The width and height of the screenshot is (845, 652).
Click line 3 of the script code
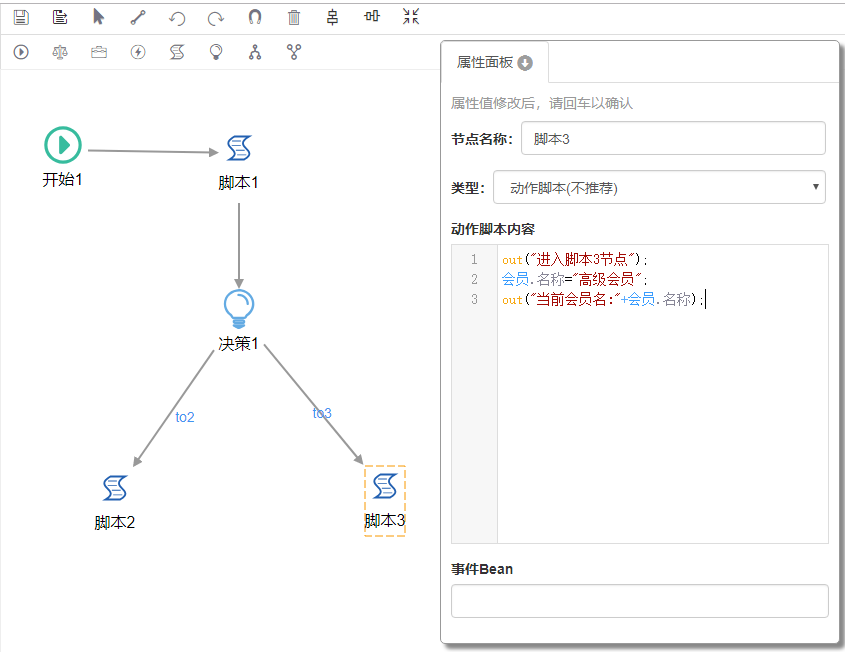coord(603,299)
